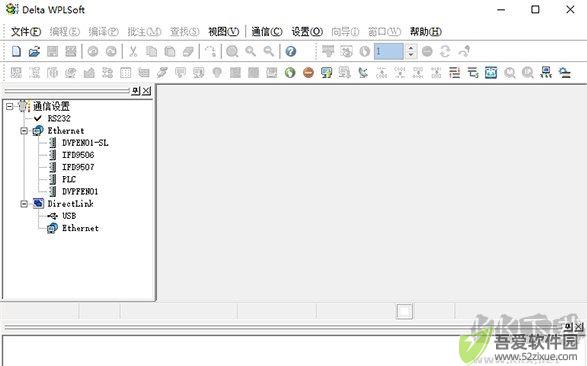Click the grayed floppy disk Save icon
Viewport: 587px width, 366px height.
point(52,51)
